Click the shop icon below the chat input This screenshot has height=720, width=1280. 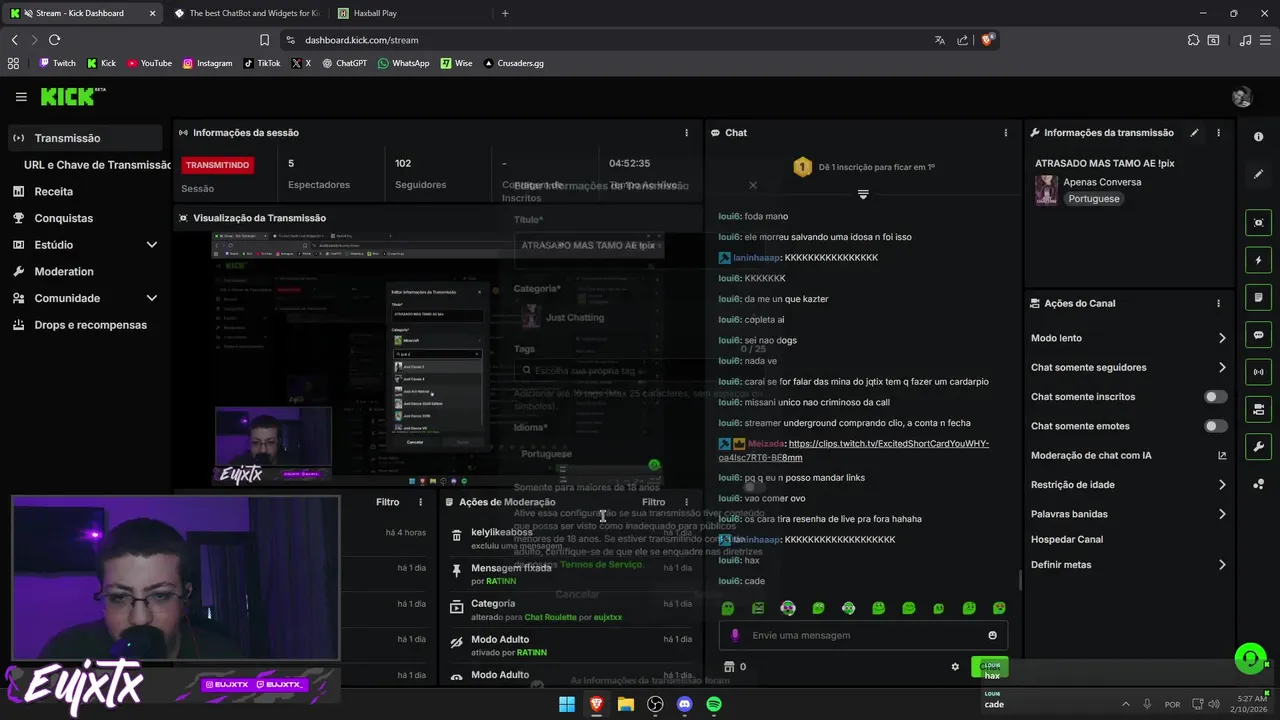tap(729, 666)
